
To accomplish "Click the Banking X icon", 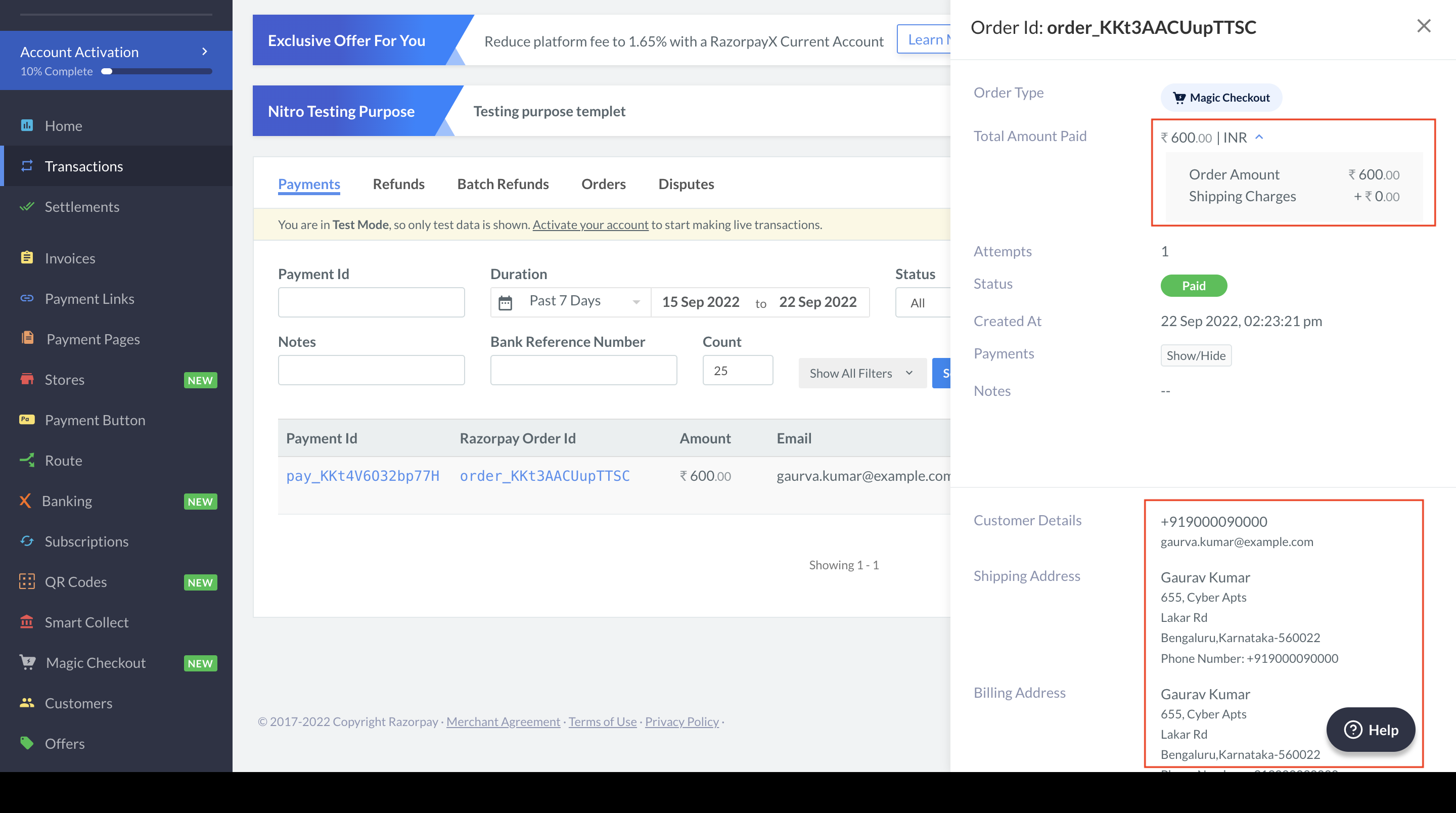I will (25, 501).
